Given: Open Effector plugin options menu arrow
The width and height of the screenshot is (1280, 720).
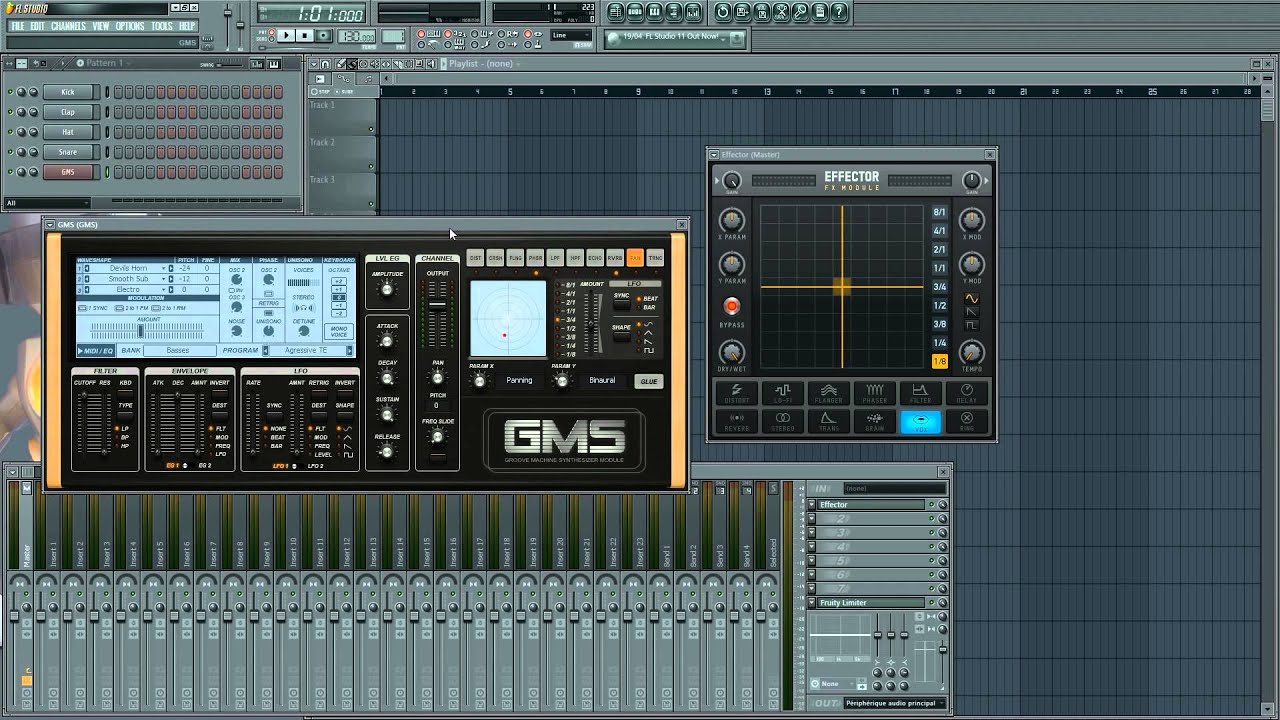Looking at the screenshot, I should (714, 155).
